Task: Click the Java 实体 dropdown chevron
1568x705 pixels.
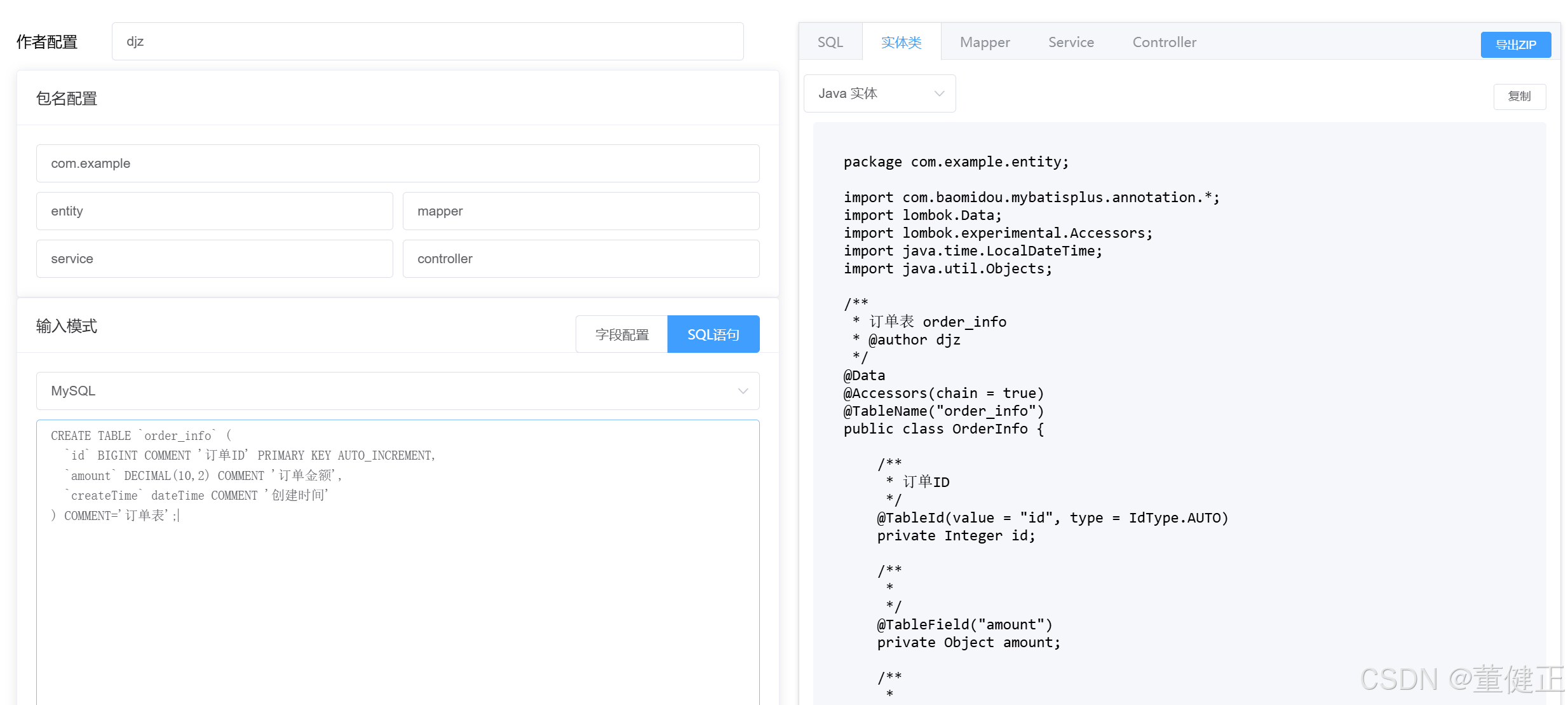Action: click(x=938, y=93)
